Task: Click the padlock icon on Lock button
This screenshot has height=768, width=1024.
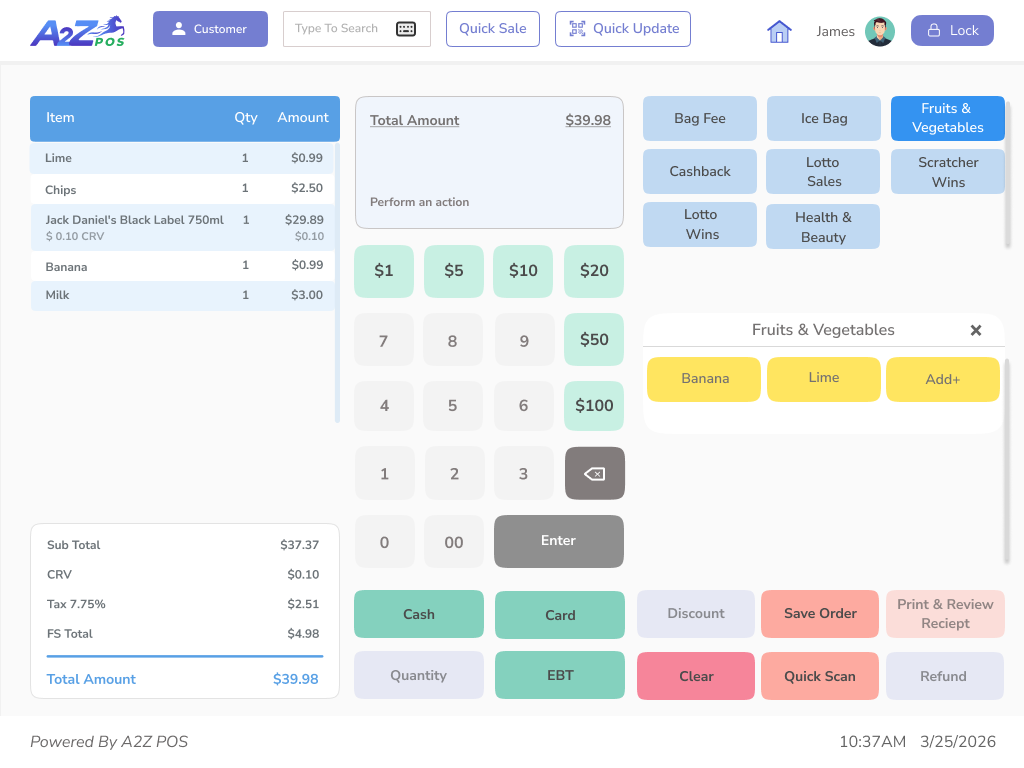Action: tap(936, 30)
